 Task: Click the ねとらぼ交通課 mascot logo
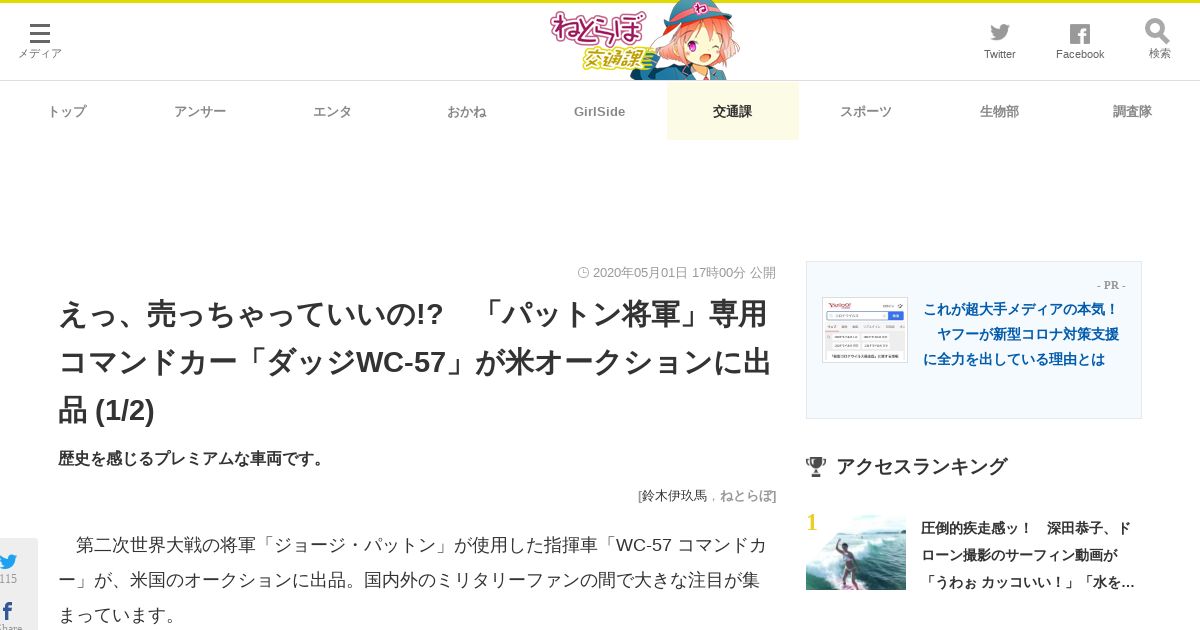pos(645,41)
